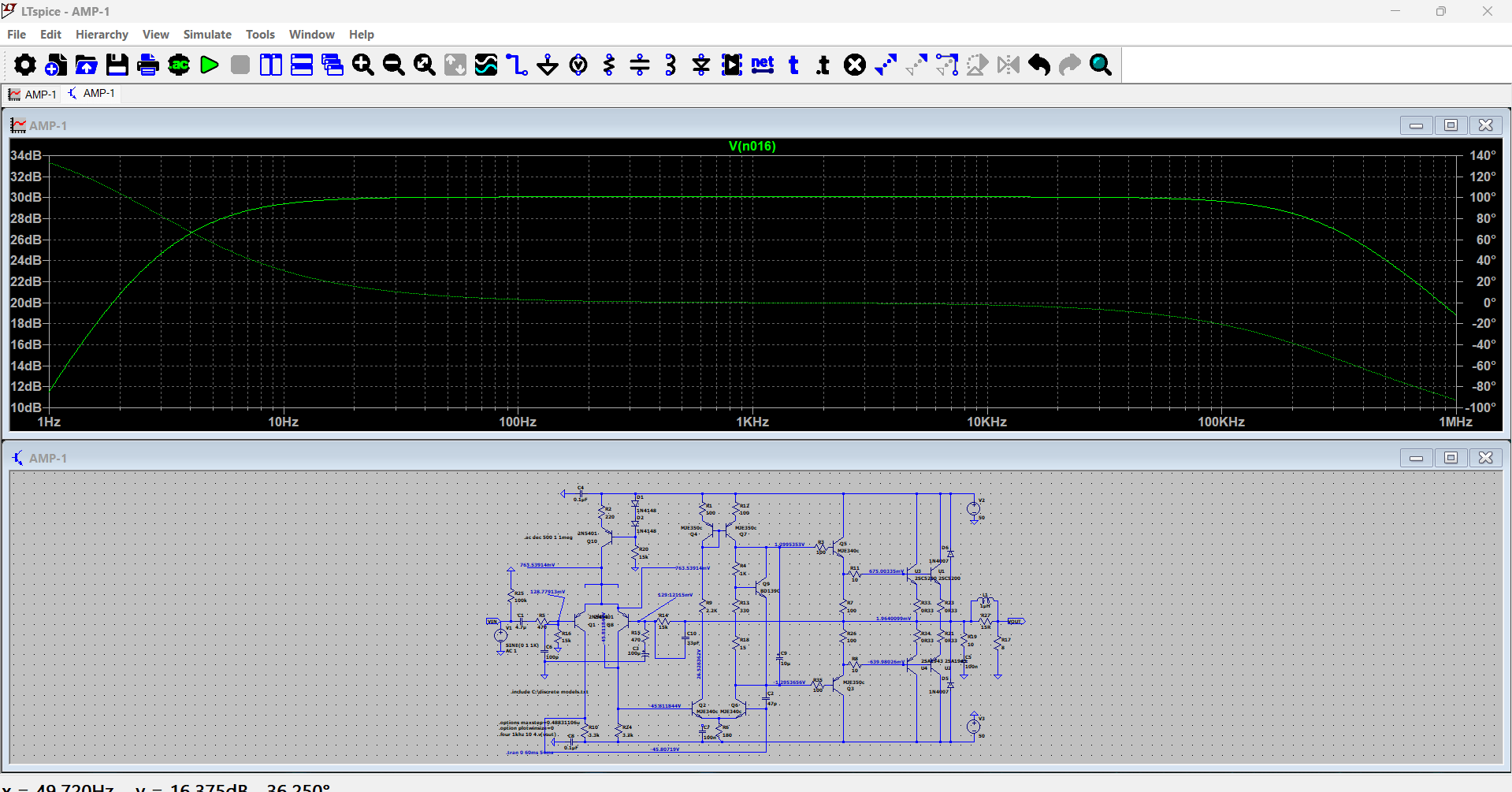Image resolution: width=1512 pixels, height=792 pixels.
Task: Place a ground symbol
Action: coord(548,65)
